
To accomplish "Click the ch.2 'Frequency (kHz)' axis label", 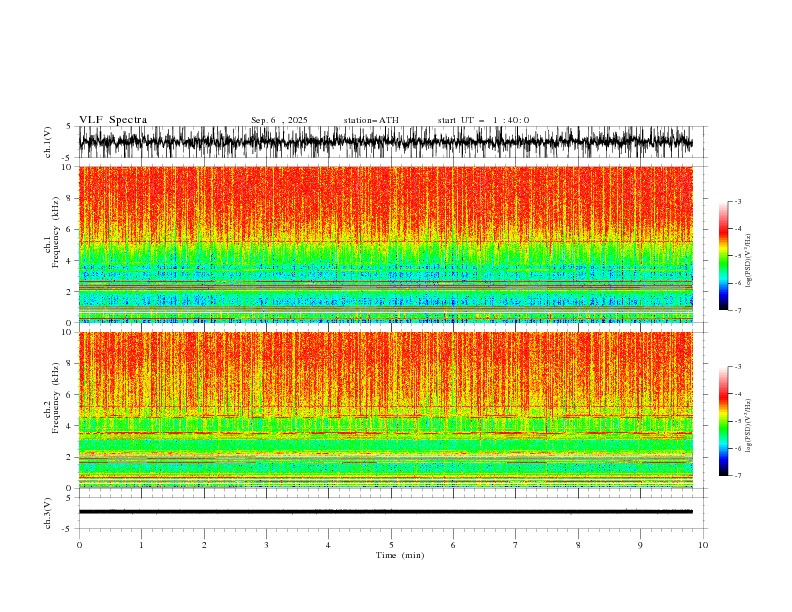I will coord(56,397).
